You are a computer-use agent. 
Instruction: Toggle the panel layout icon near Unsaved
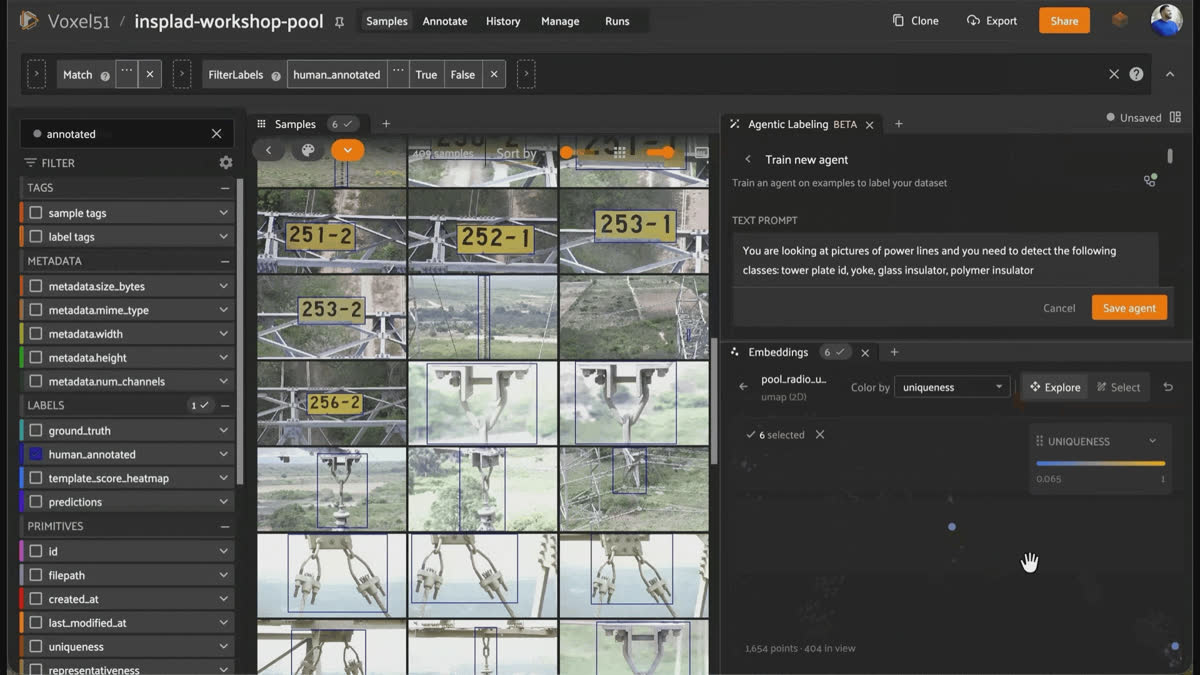pos(1175,117)
